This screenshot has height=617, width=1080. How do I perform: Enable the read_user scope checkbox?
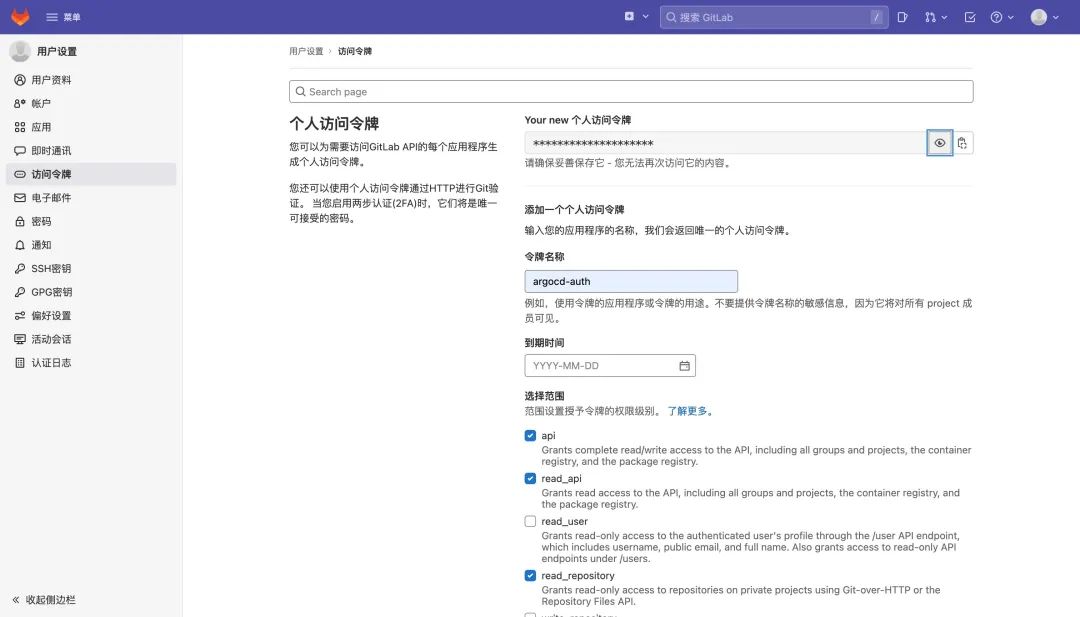[x=530, y=521]
